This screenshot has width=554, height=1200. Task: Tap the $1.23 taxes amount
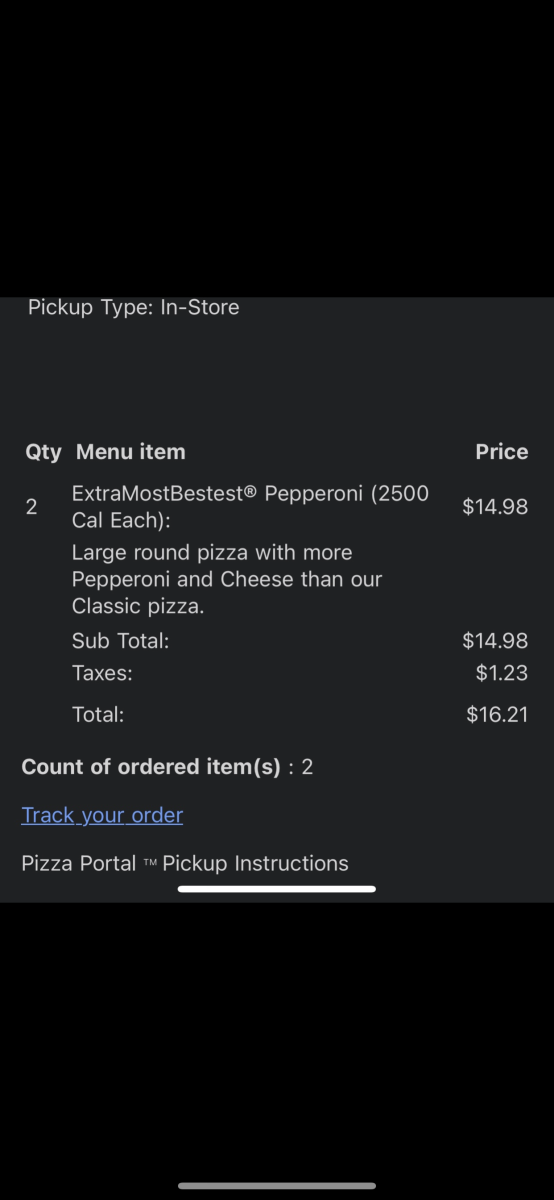502,673
